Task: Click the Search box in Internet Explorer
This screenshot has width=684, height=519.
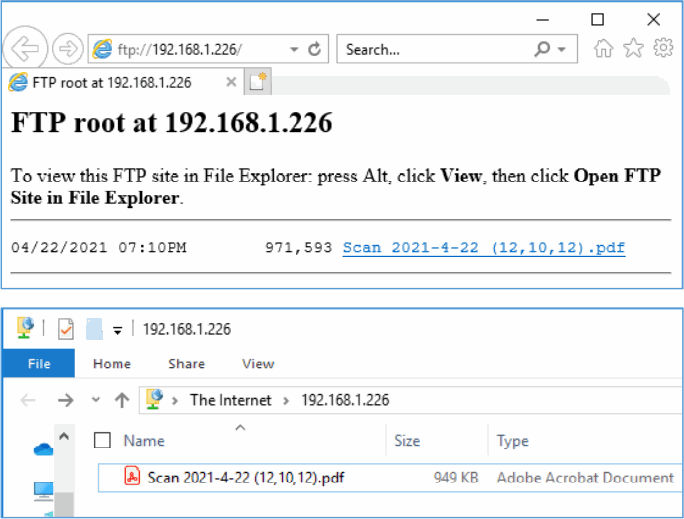Action: [x=457, y=49]
